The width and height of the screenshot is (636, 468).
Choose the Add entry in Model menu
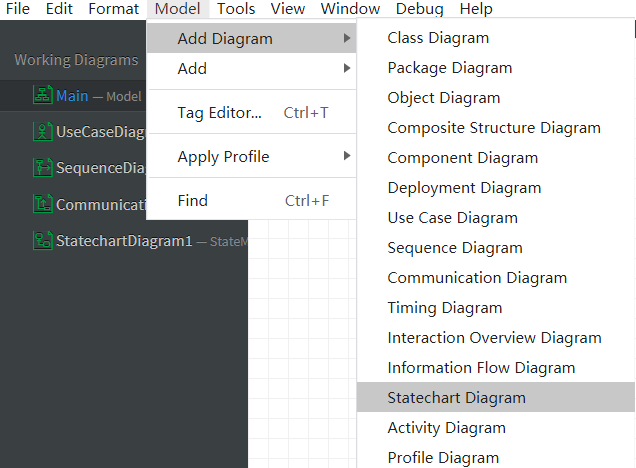click(251, 68)
